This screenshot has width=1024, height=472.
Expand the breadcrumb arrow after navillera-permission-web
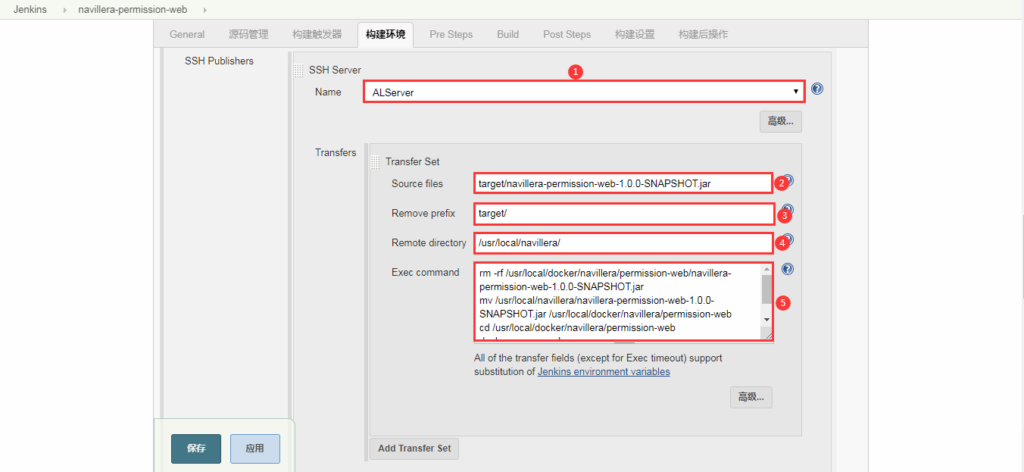[x=206, y=9]
